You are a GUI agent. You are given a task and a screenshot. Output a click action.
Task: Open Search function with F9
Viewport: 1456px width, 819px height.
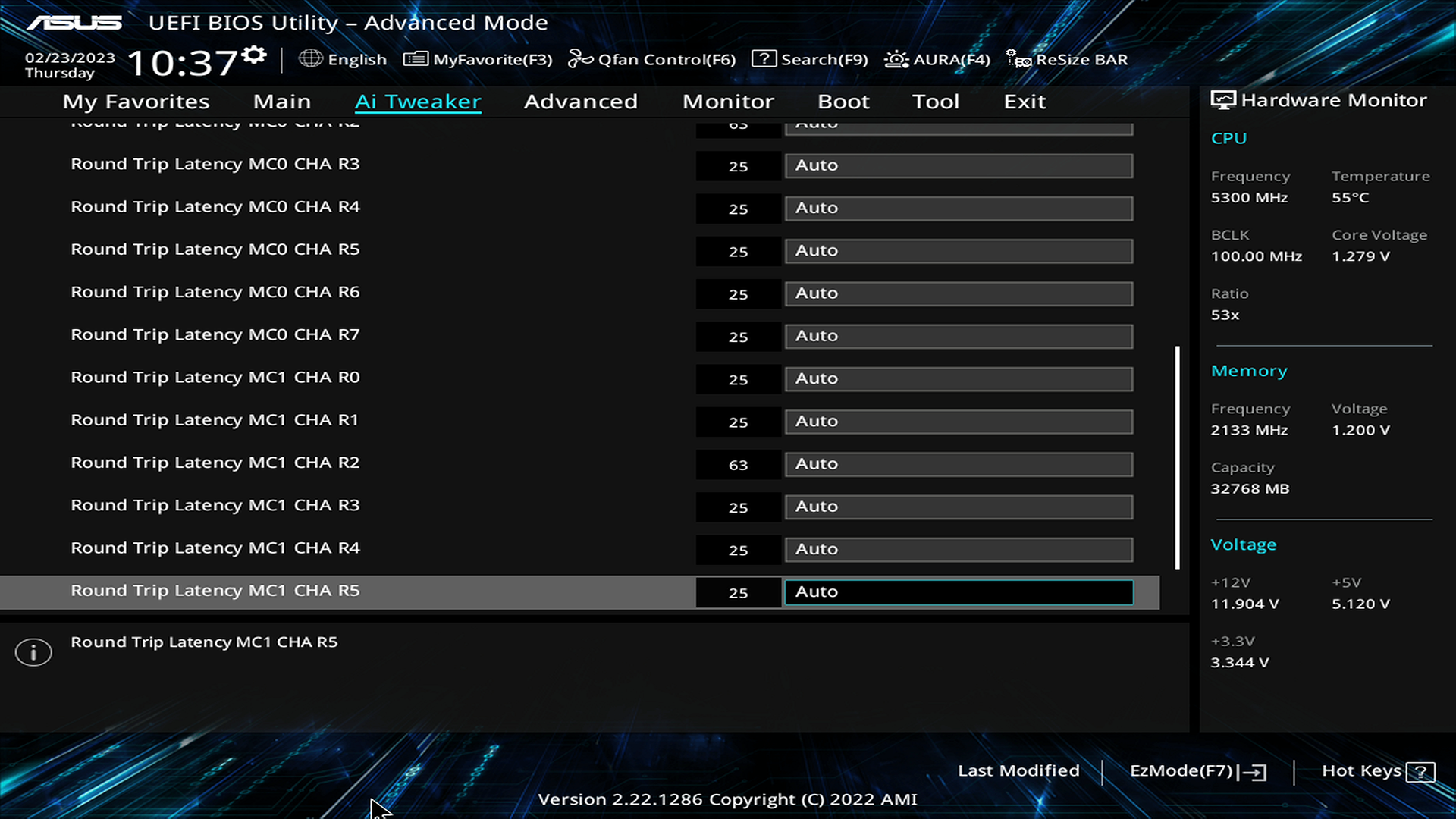click(811, 59)
